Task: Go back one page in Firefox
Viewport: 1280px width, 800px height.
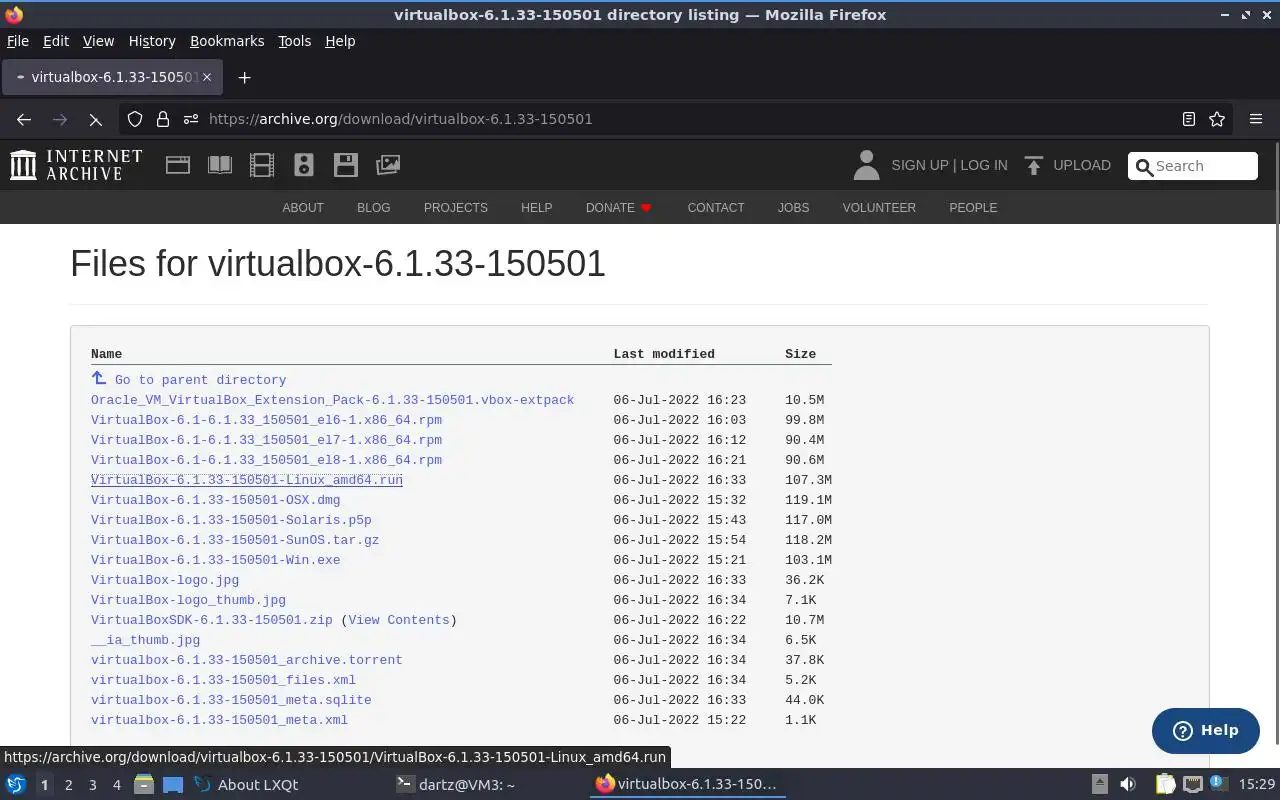Action: click(24, 119)
